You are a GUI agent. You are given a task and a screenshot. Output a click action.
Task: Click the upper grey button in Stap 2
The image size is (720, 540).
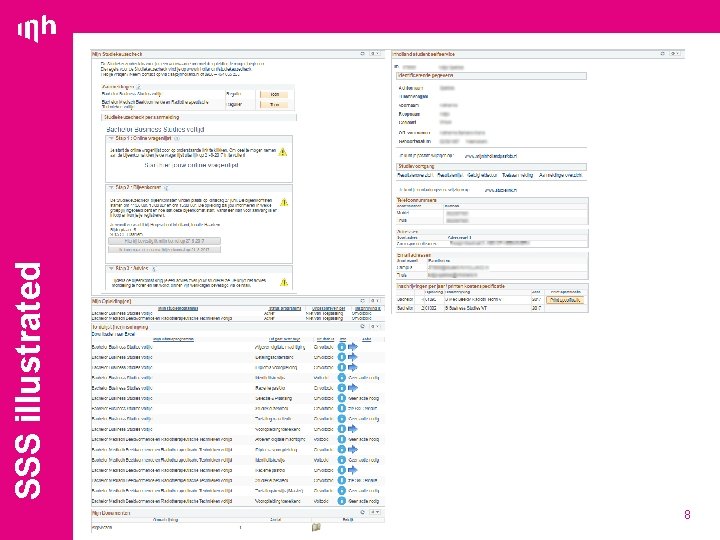click(x=164, y=241)
